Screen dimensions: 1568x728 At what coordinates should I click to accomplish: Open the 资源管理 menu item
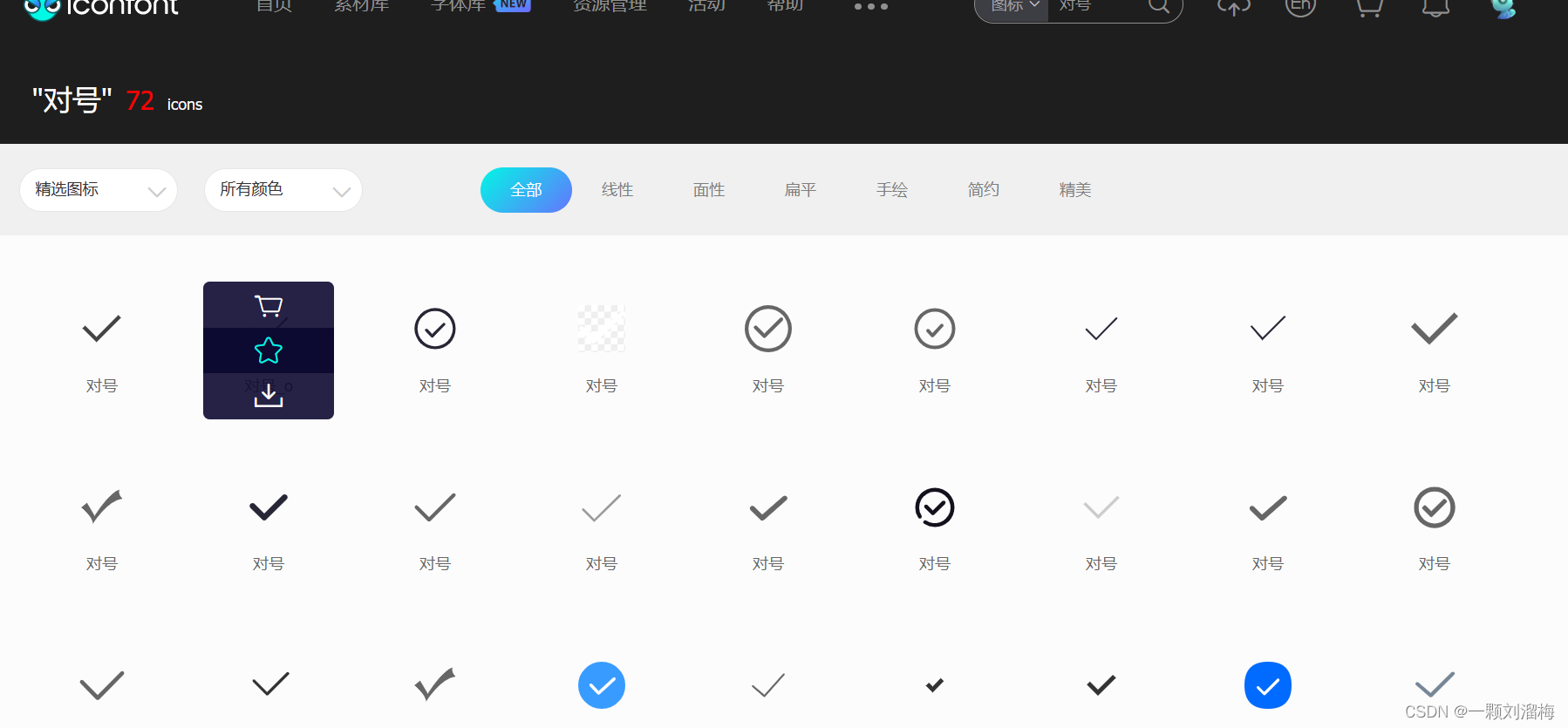(x=610, y=6)
